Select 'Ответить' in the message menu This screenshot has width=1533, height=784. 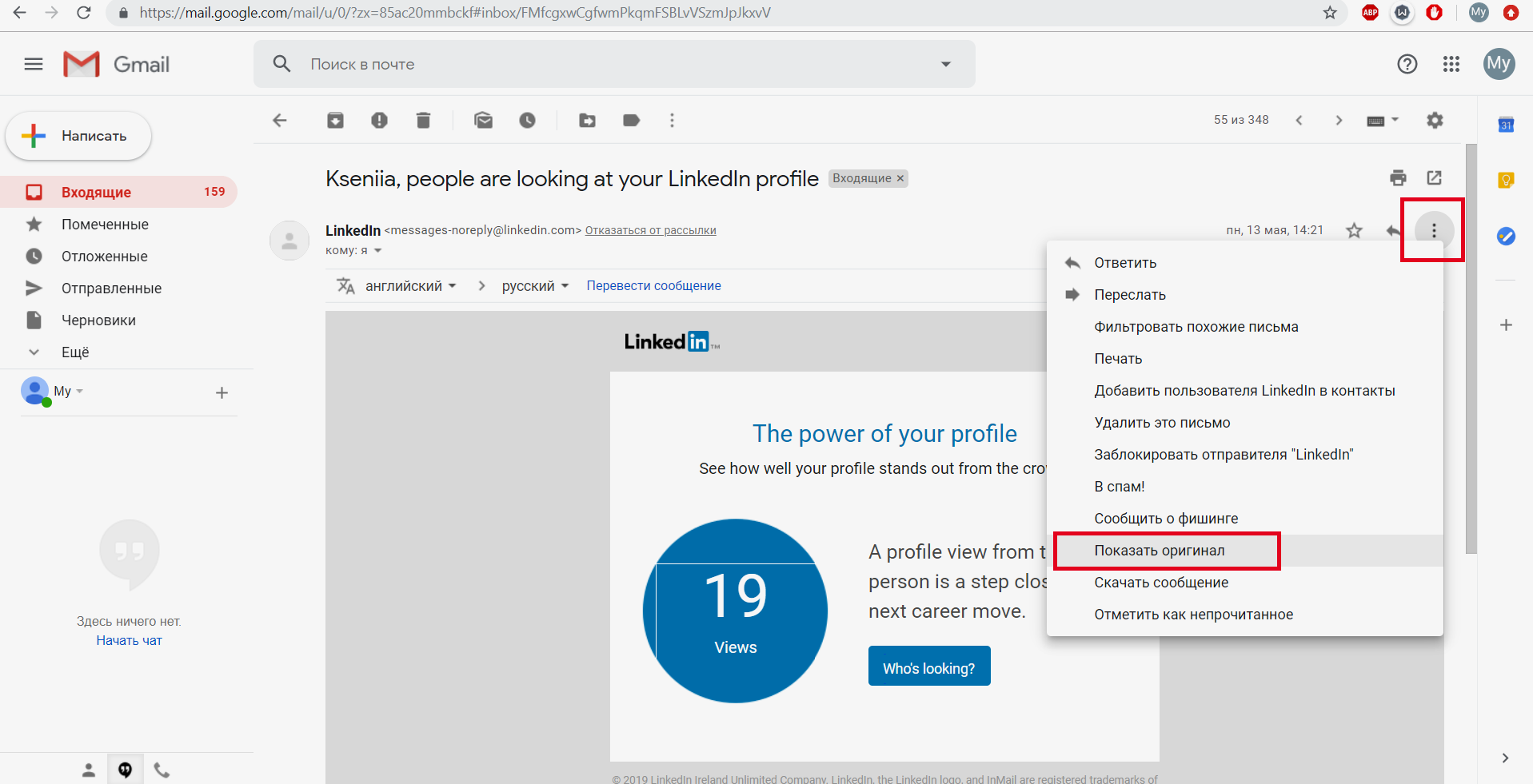pyautogui.click(x=1244, y=263)
